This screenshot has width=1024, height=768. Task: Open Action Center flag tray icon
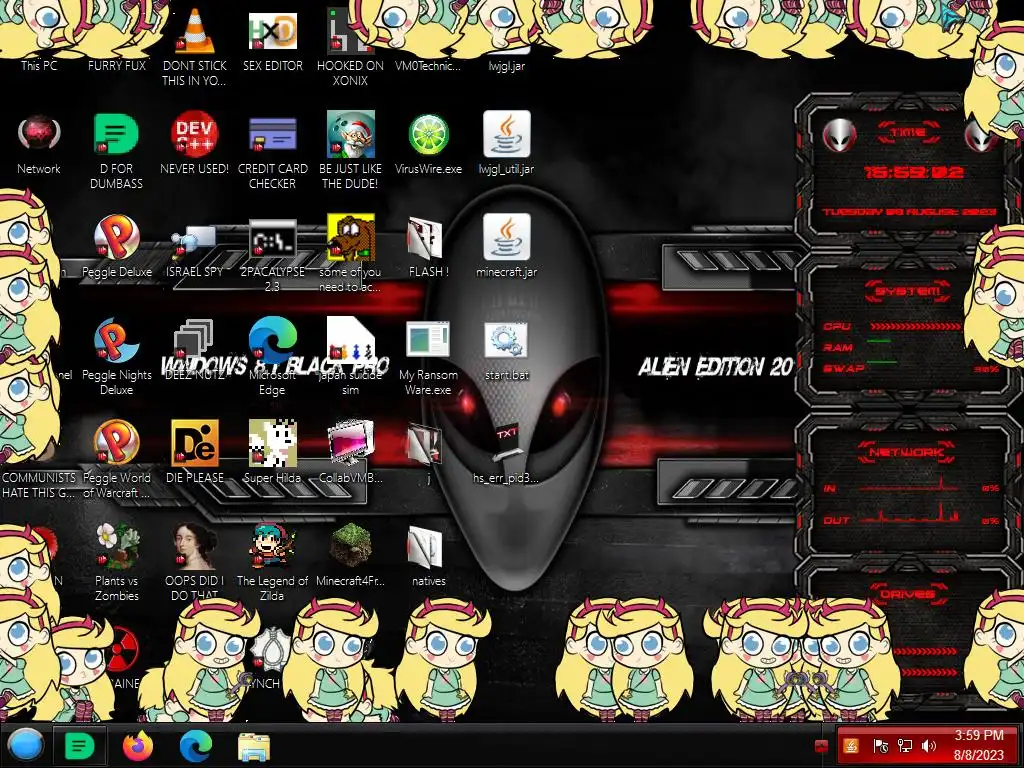(880, 746)
